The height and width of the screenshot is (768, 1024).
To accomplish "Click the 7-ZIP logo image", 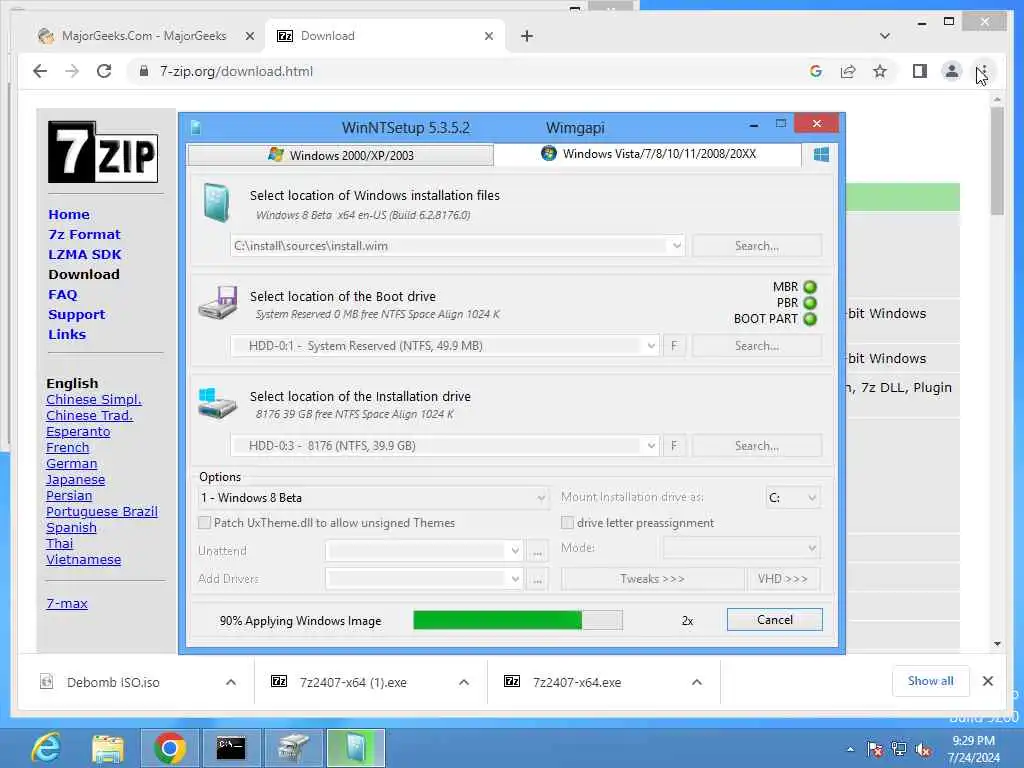I will click(103, 152).
